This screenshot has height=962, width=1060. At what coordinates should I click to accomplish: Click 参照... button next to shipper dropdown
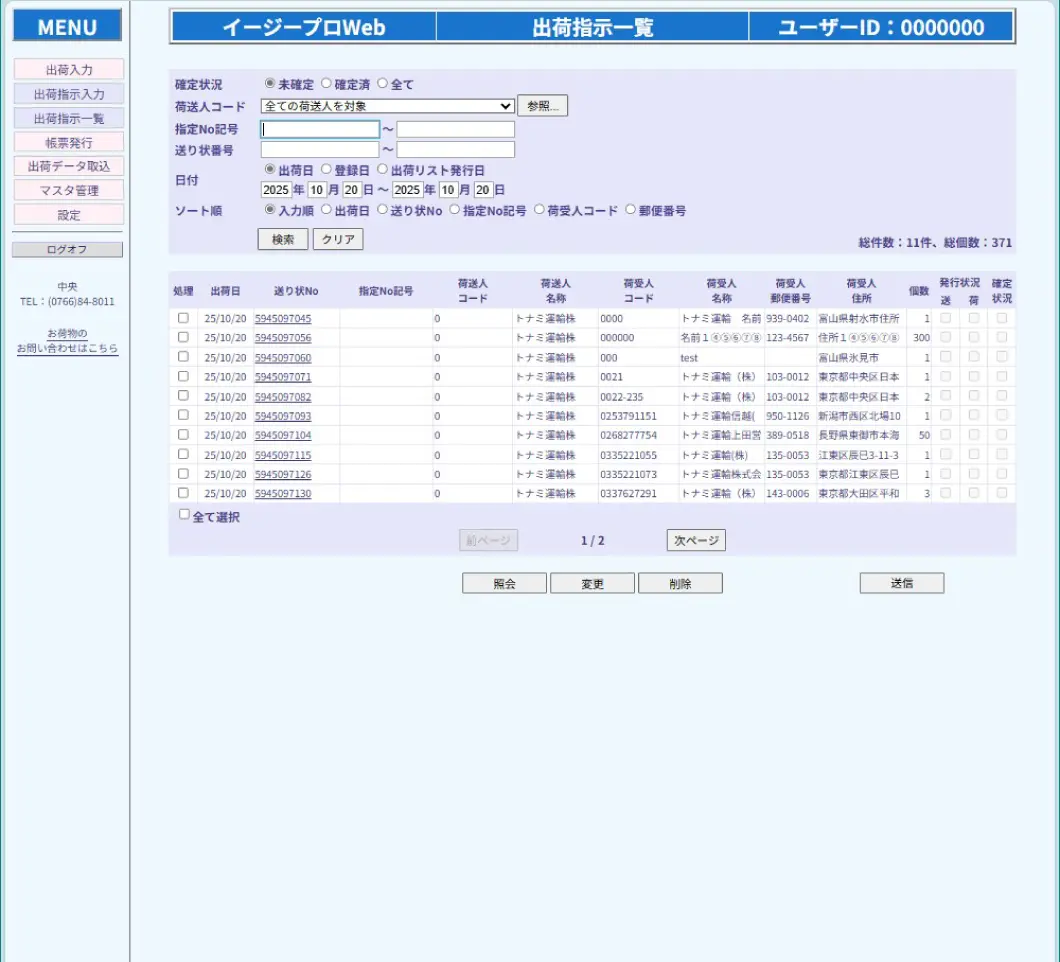pos(542,106)
